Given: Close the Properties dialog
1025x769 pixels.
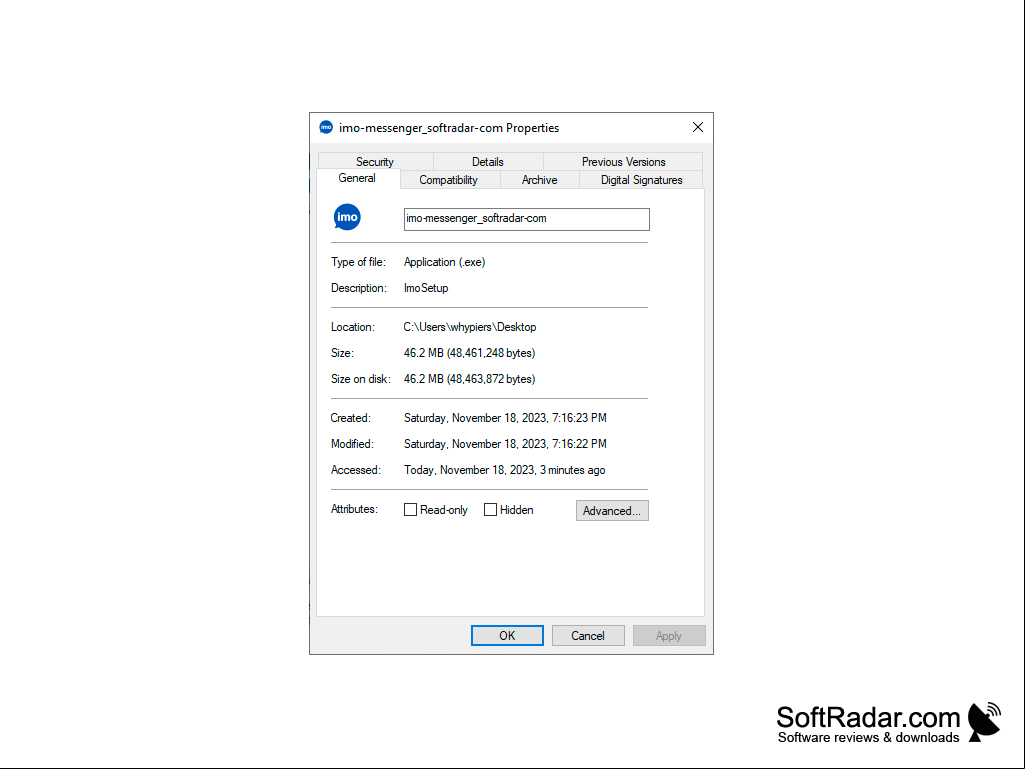Looking at the screenshot, I should (697, 128).
